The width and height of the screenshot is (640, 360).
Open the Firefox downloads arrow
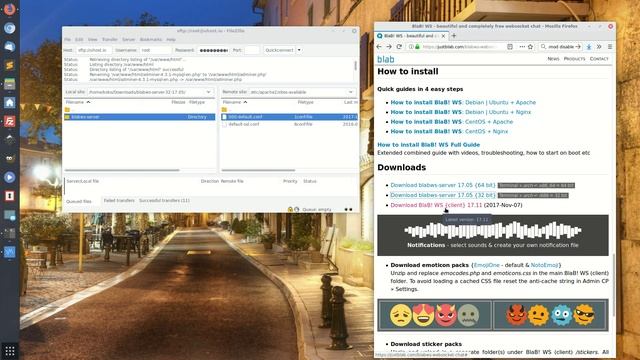click(x=589, y=47)
